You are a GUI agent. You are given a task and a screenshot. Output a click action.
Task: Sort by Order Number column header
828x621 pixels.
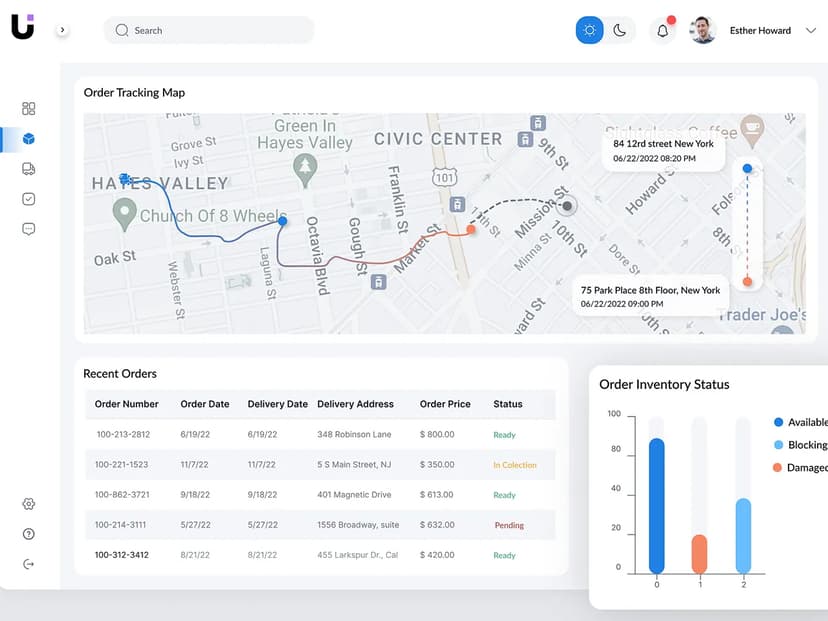126,404
